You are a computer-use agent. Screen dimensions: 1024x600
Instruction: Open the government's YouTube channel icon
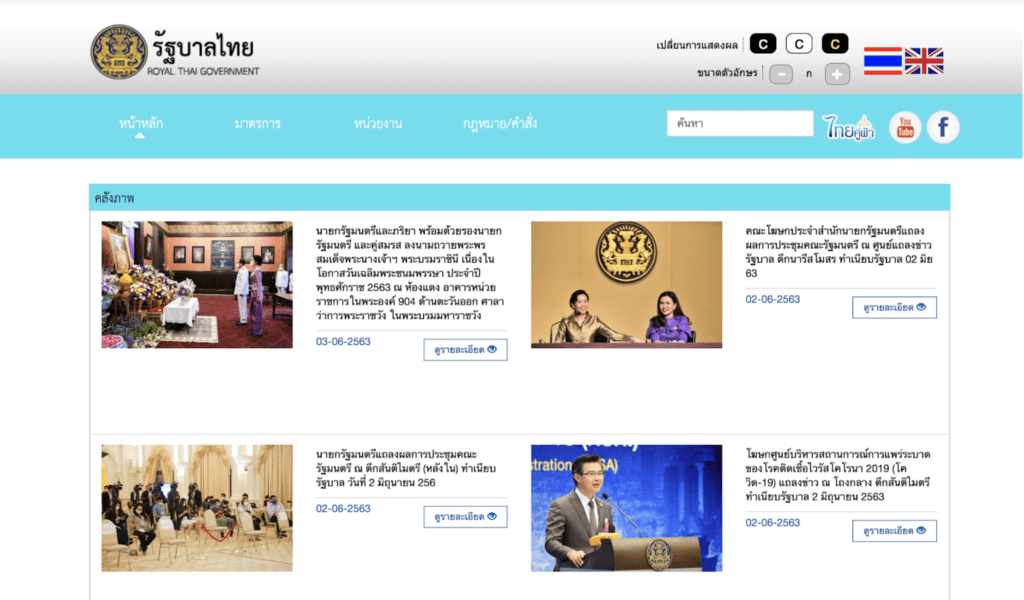point(905,127)
